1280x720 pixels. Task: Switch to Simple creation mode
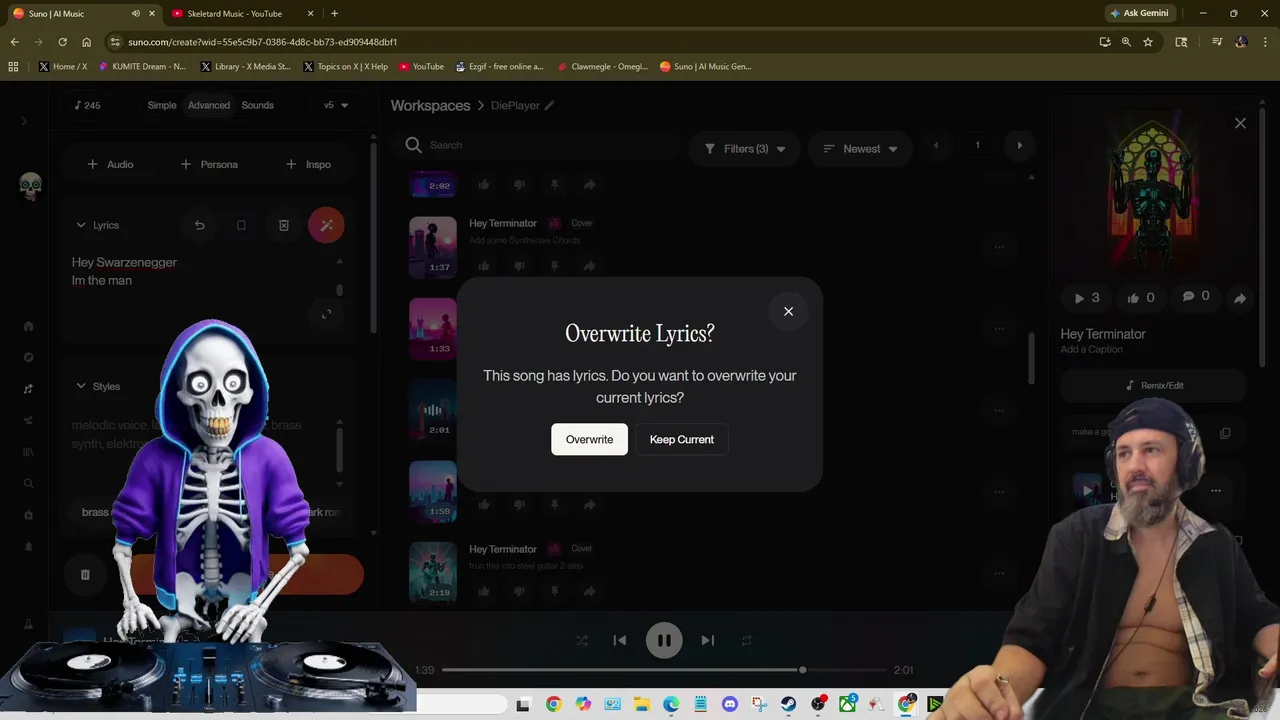161,105
